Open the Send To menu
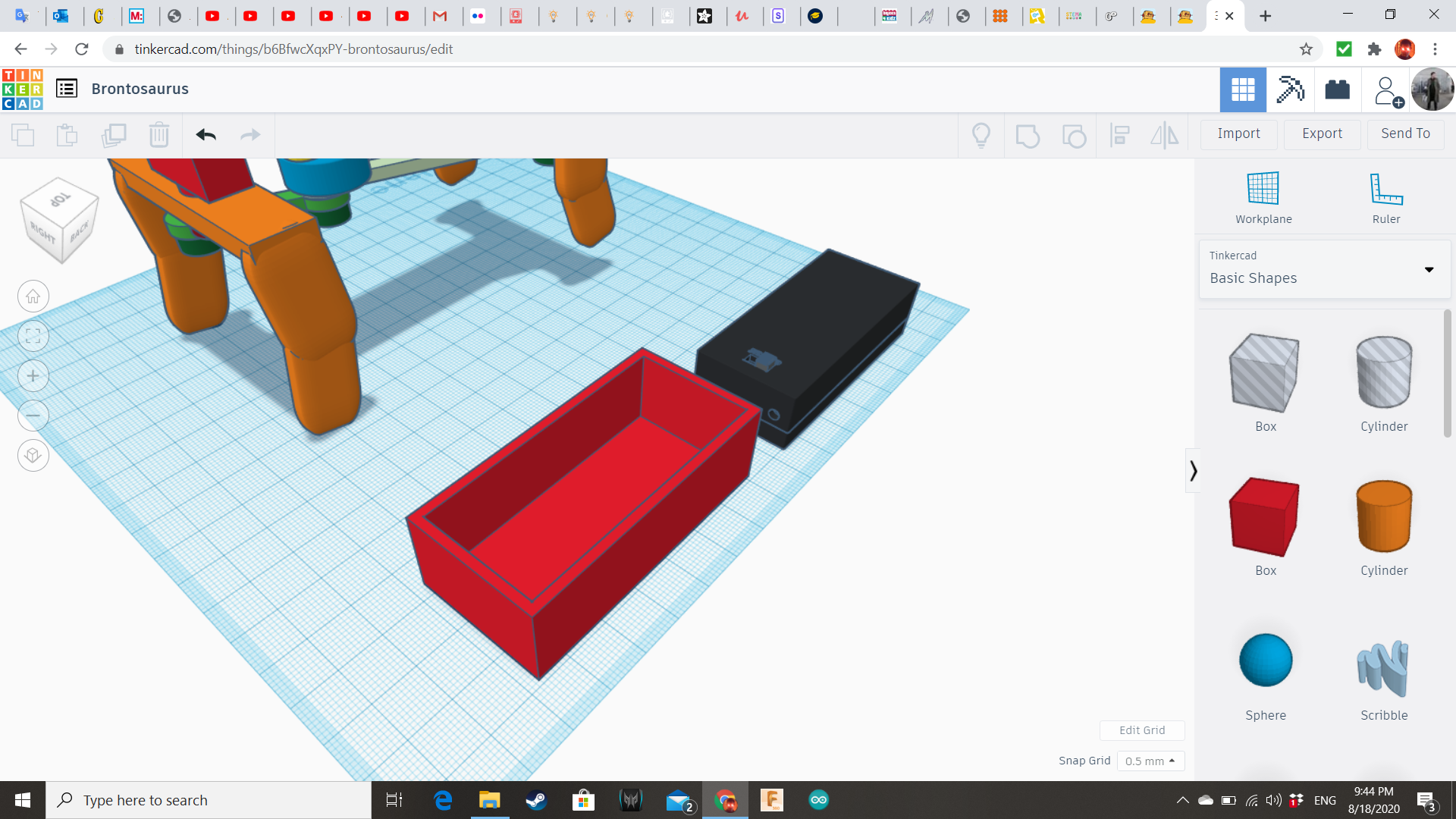 (1405, 133)
